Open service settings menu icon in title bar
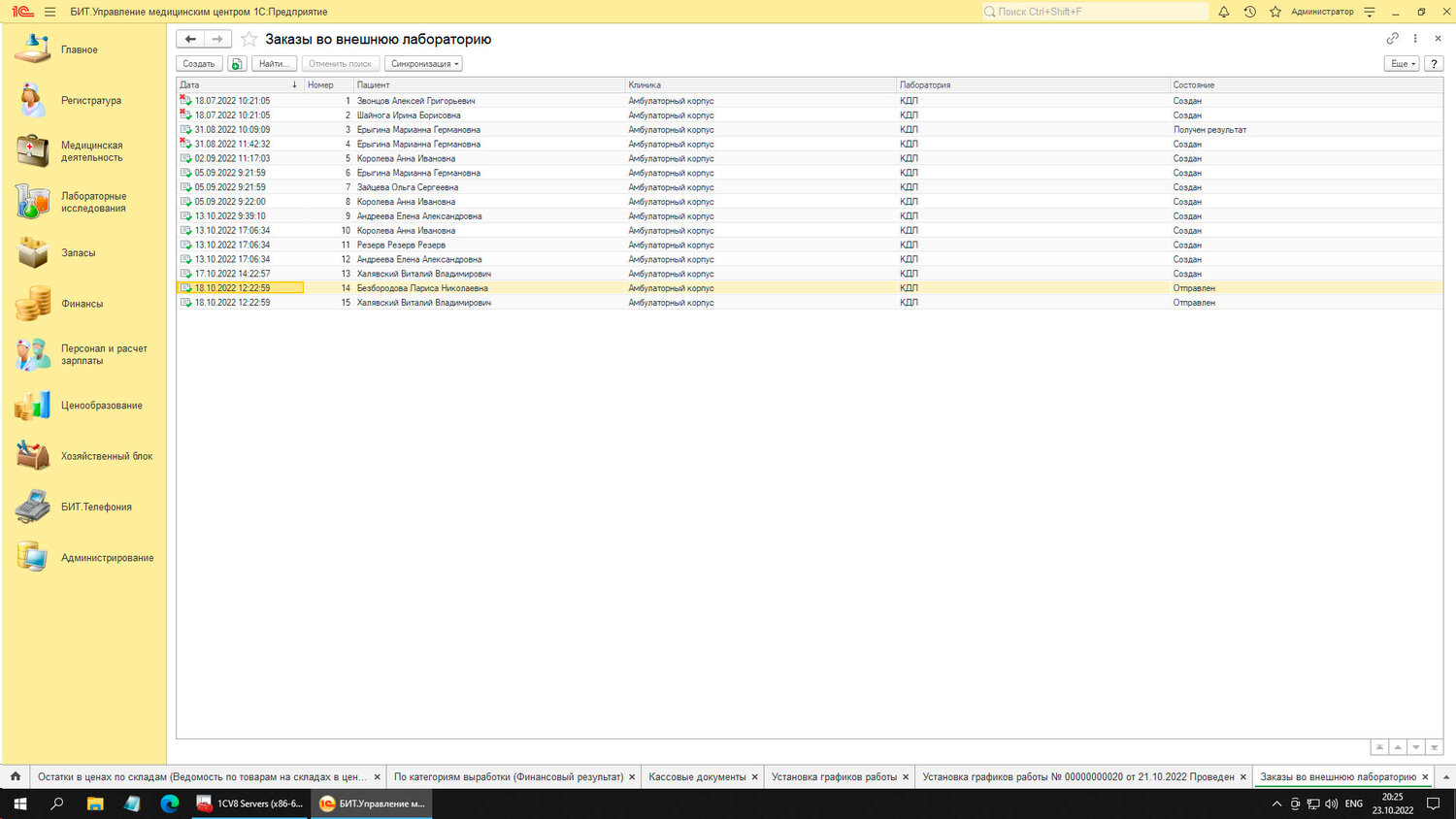This screenshot has height=819, width=1456. [1370, 12]
